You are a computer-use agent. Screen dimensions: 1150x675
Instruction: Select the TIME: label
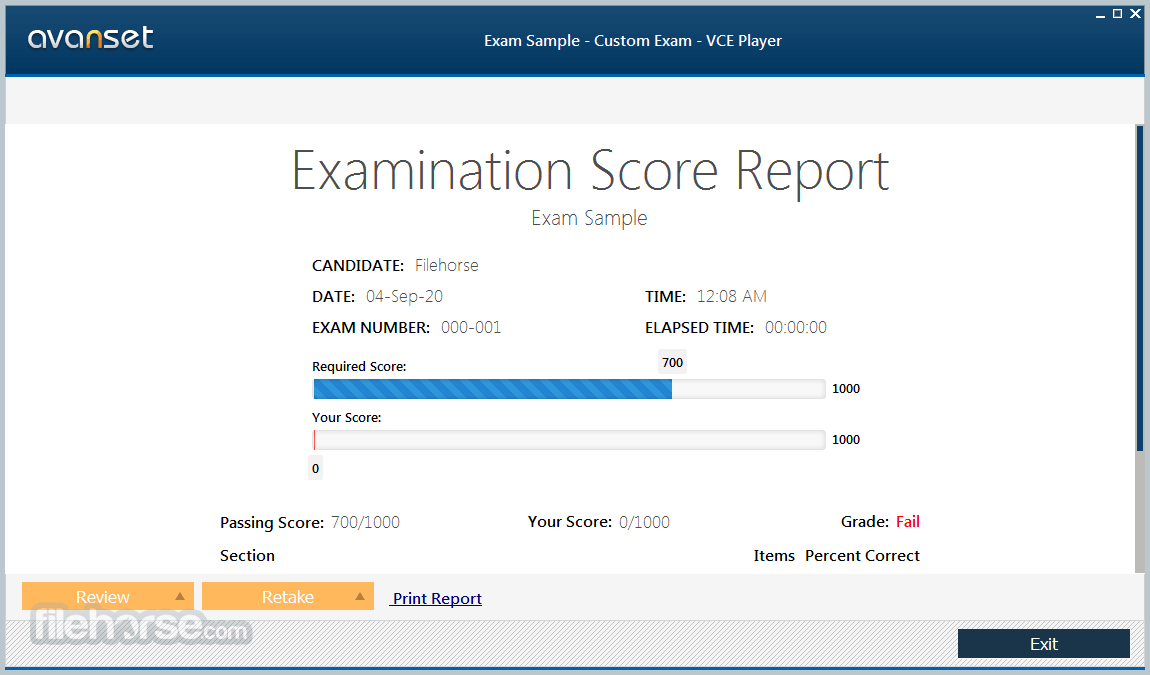665,296
